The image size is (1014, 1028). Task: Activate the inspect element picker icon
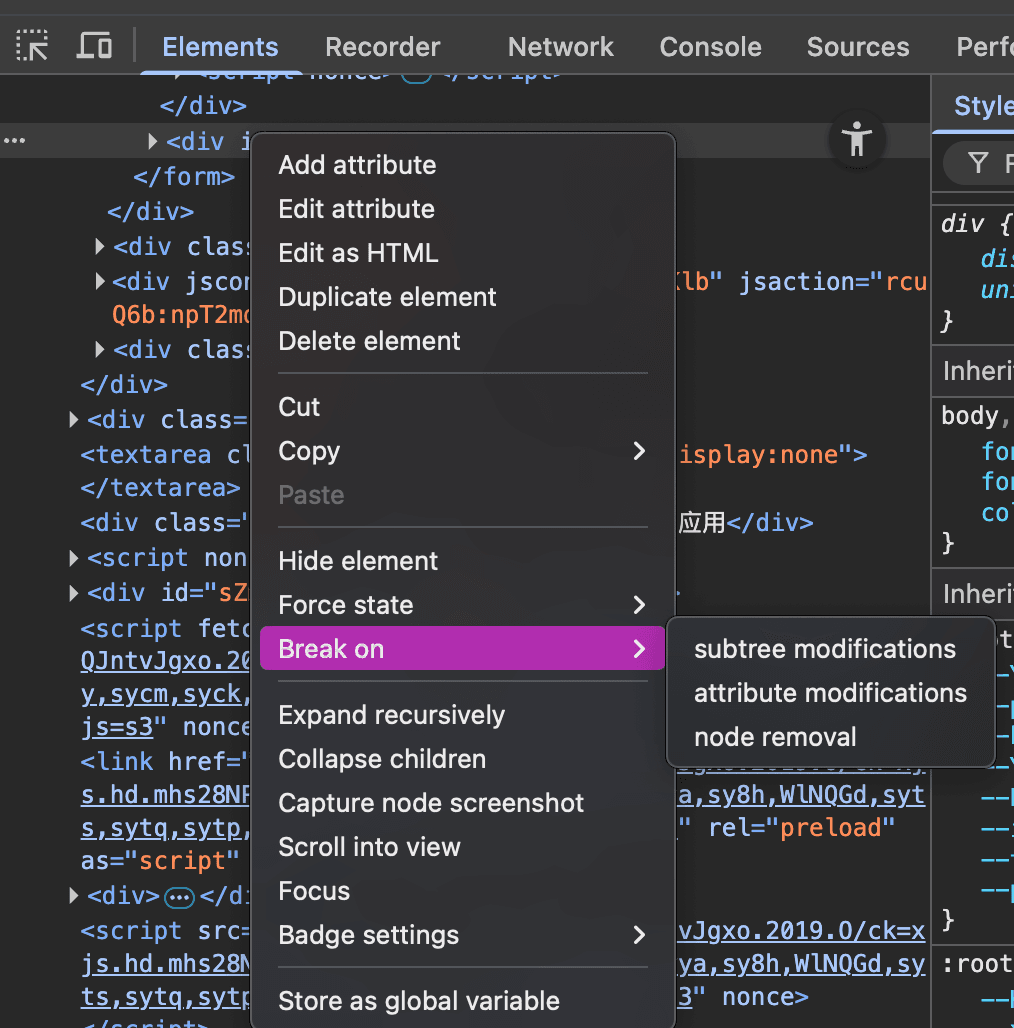[32, 46]
